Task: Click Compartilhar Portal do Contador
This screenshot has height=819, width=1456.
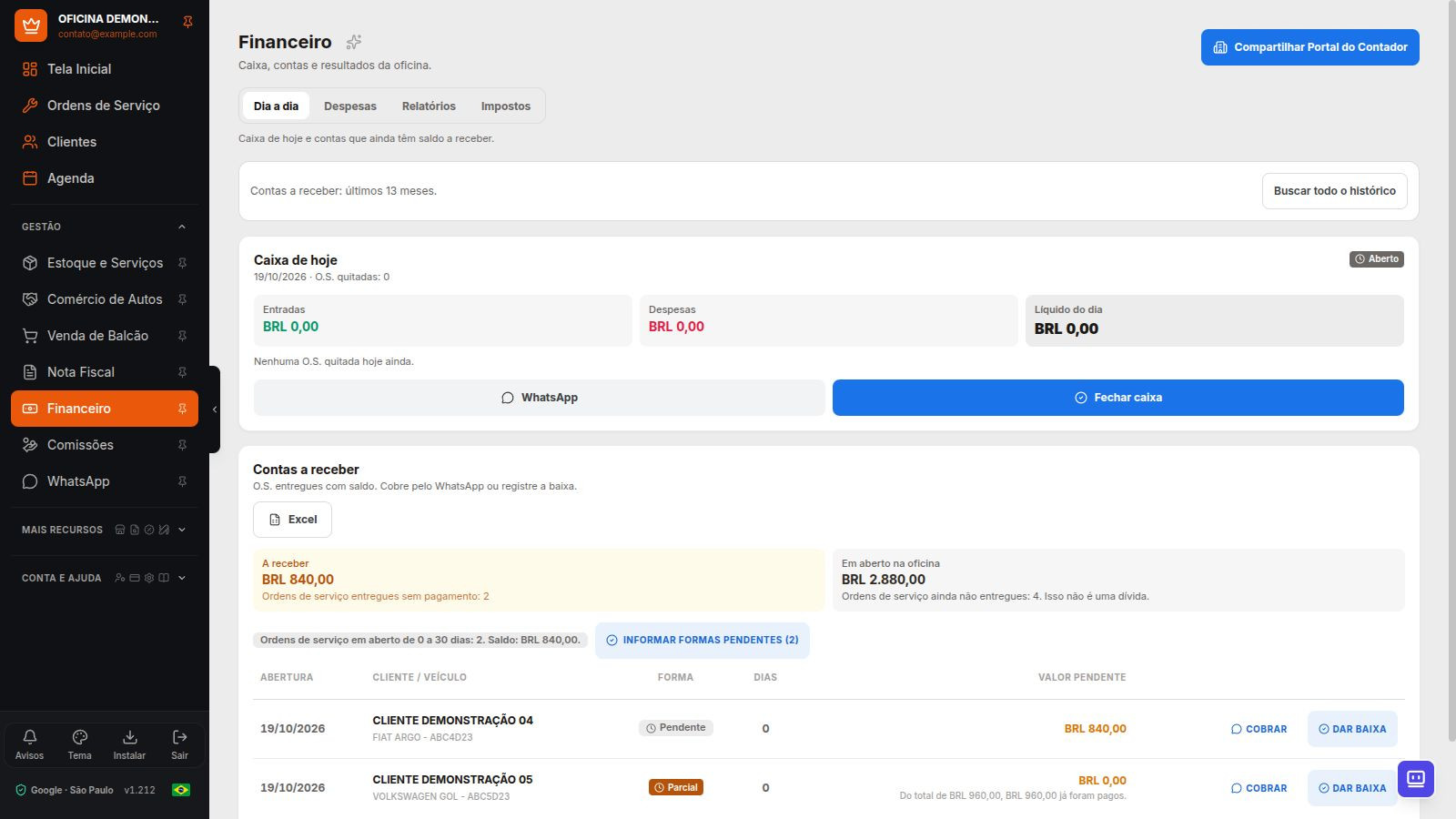Action: 1310,47
